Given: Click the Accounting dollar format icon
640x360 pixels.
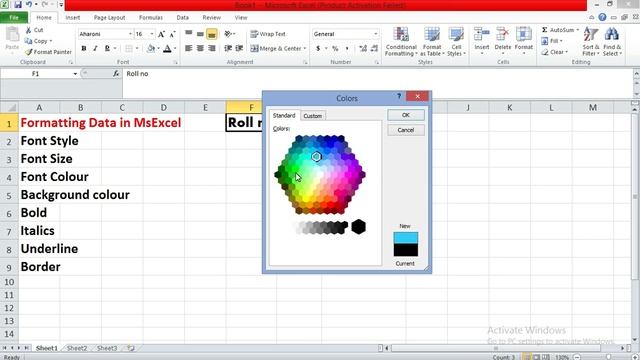Looking at the screenshot, I should (x=318, y=48).
